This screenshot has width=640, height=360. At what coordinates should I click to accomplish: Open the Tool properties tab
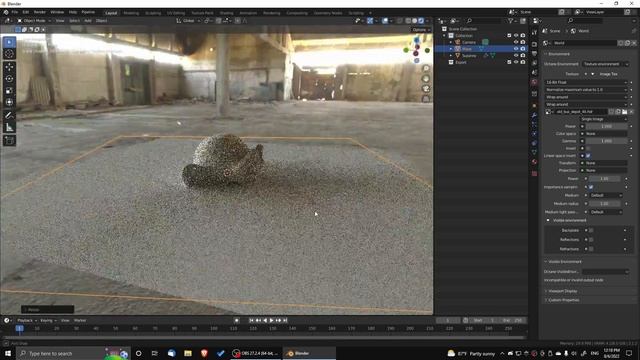click(534, 32)
